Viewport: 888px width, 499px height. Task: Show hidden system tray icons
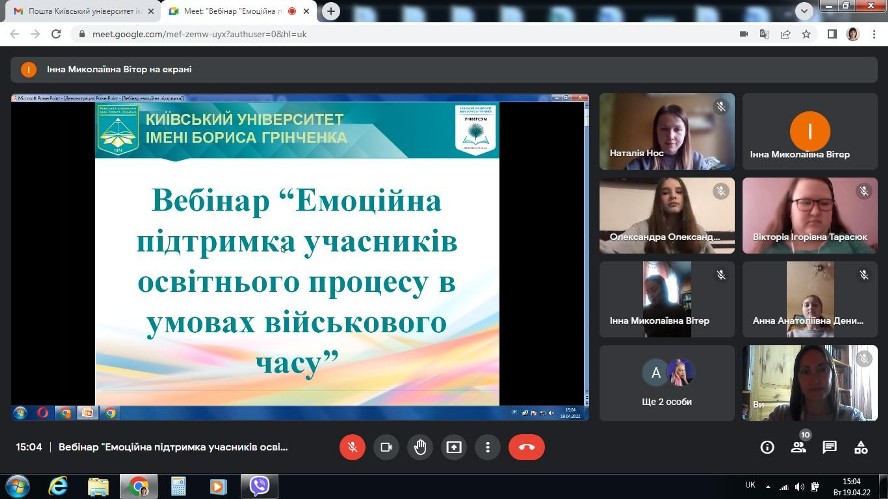(x=768, y=487)
